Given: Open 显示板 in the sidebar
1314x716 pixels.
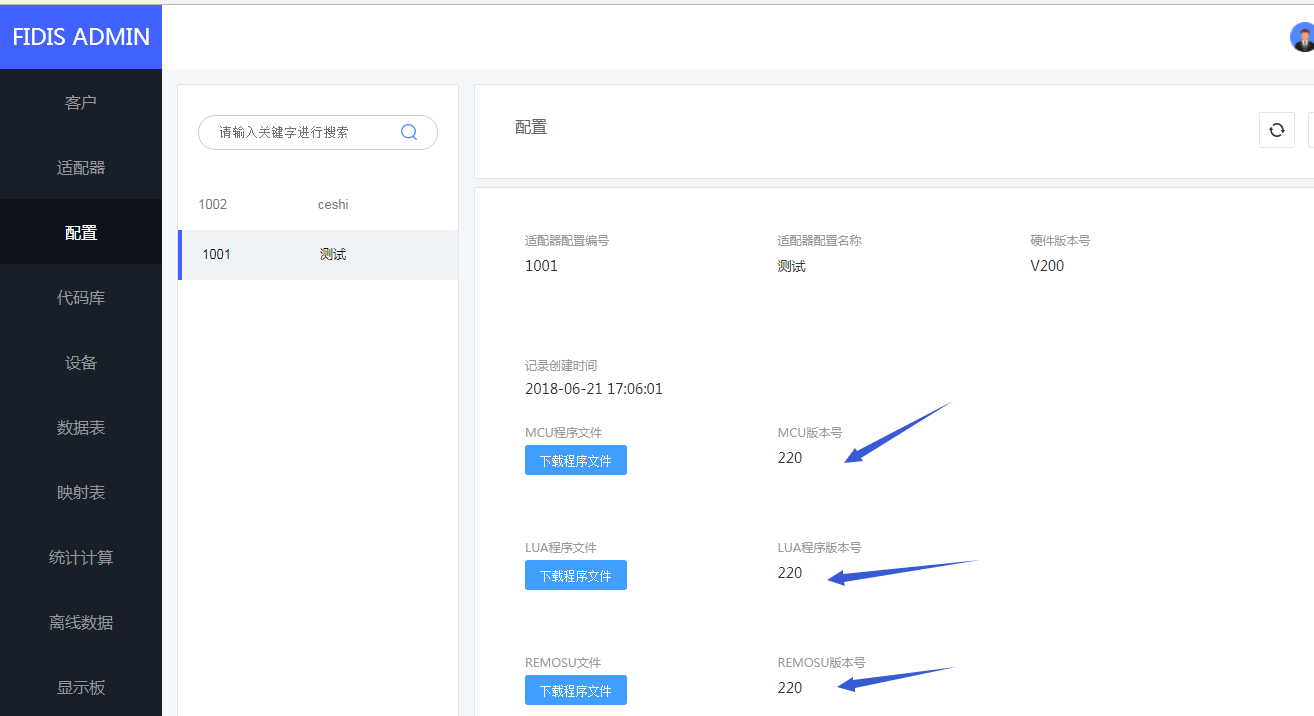Looking at the screenshot, I should [81, 688].
